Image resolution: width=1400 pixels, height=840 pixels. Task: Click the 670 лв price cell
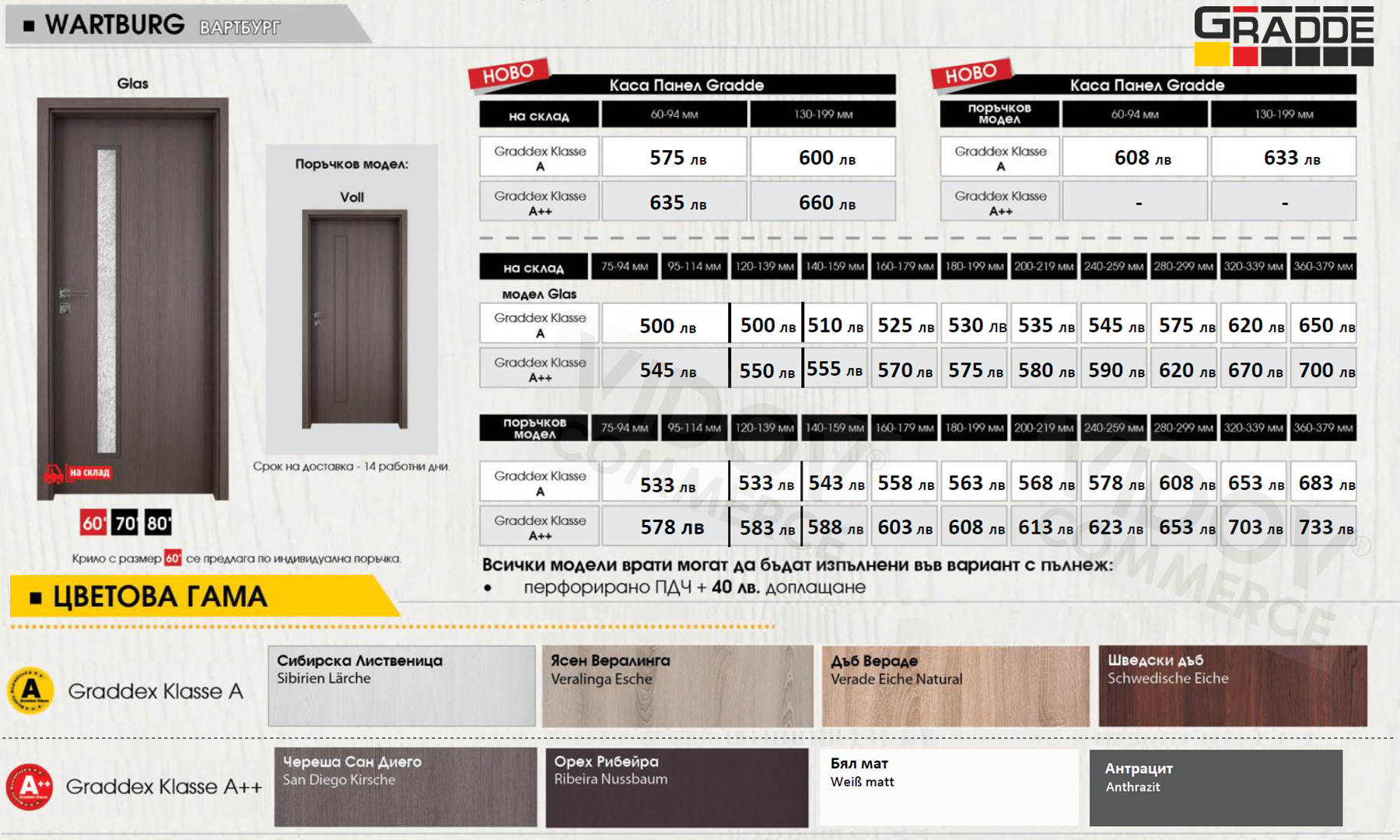coord(1254,369)
